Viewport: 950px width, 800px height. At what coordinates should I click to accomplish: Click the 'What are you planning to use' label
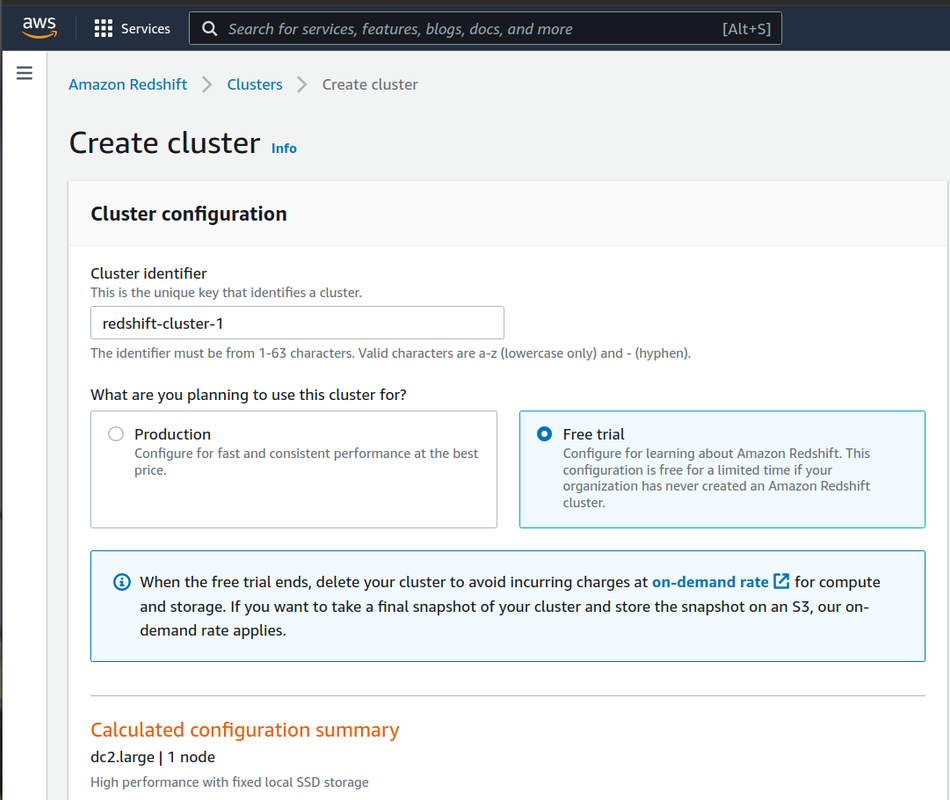[248, 395]
